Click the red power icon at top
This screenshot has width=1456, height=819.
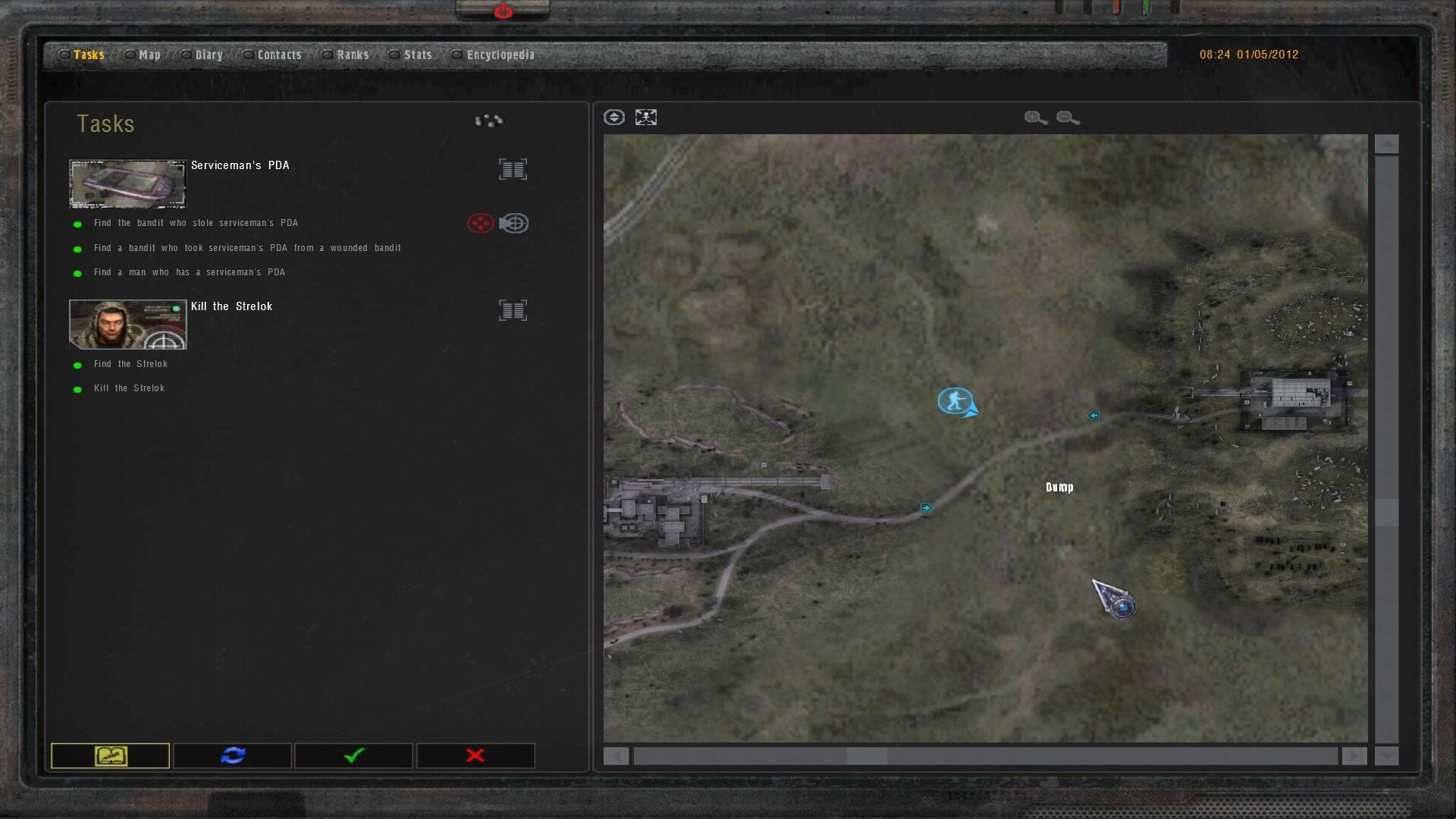(x=503, y=11)
